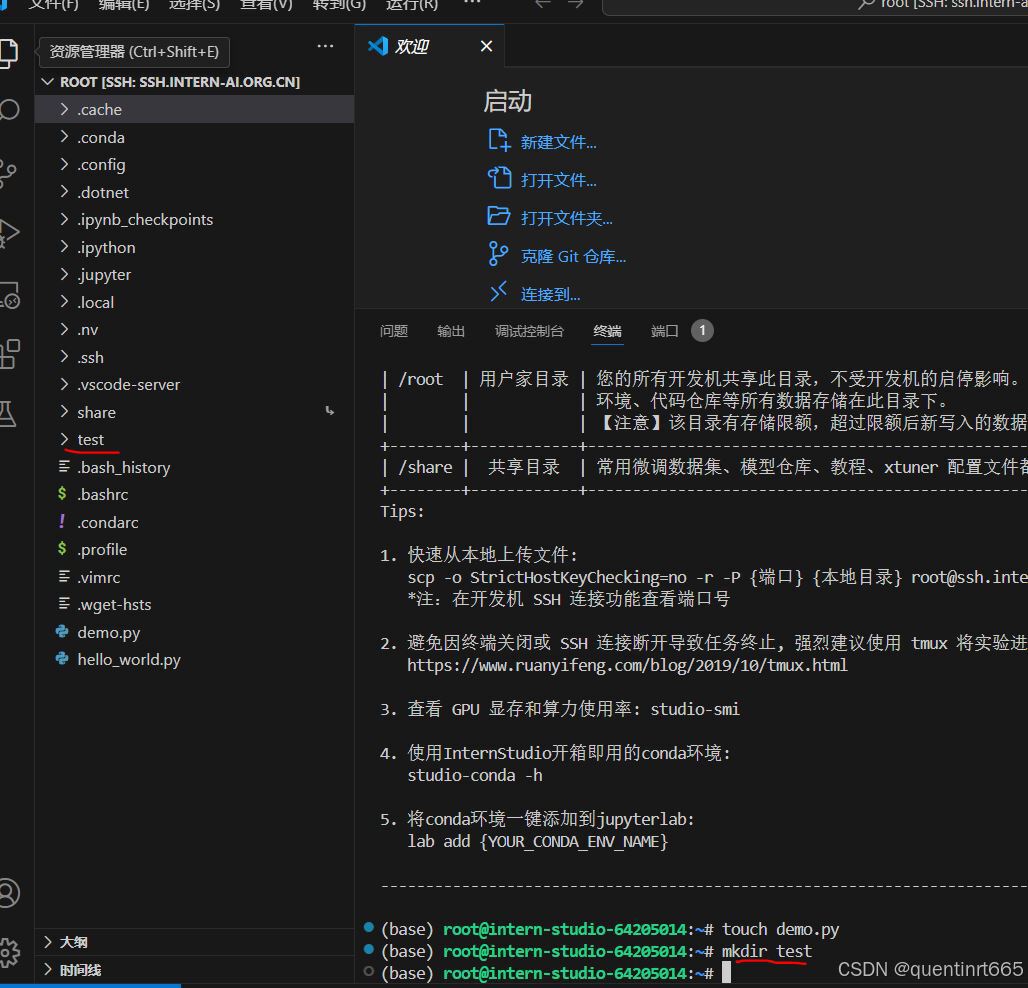Expand the .cache folder
The width and height of the screenshot is (1028, 988).
[x=194, y=109]
